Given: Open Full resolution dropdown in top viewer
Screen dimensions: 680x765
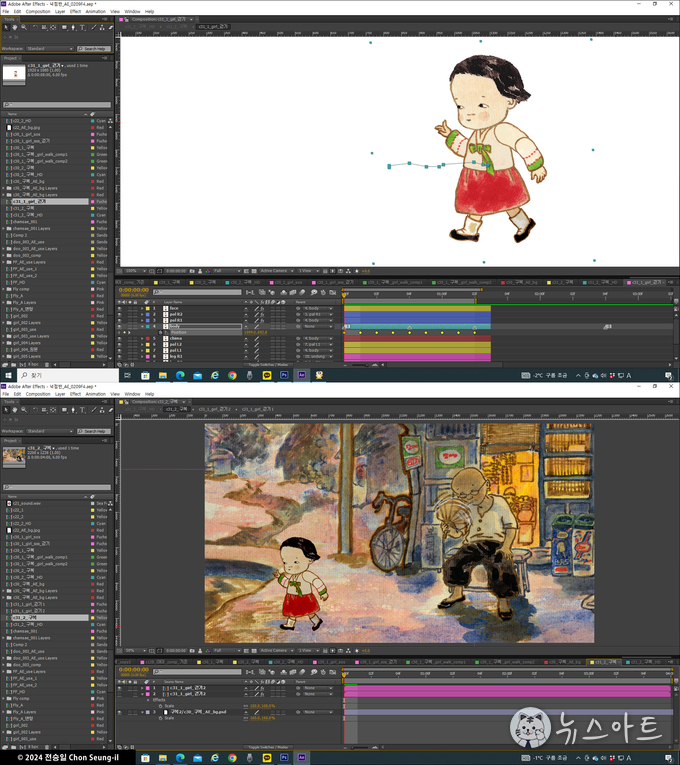Looking at the screenshot, I should (x=227, y=271).
